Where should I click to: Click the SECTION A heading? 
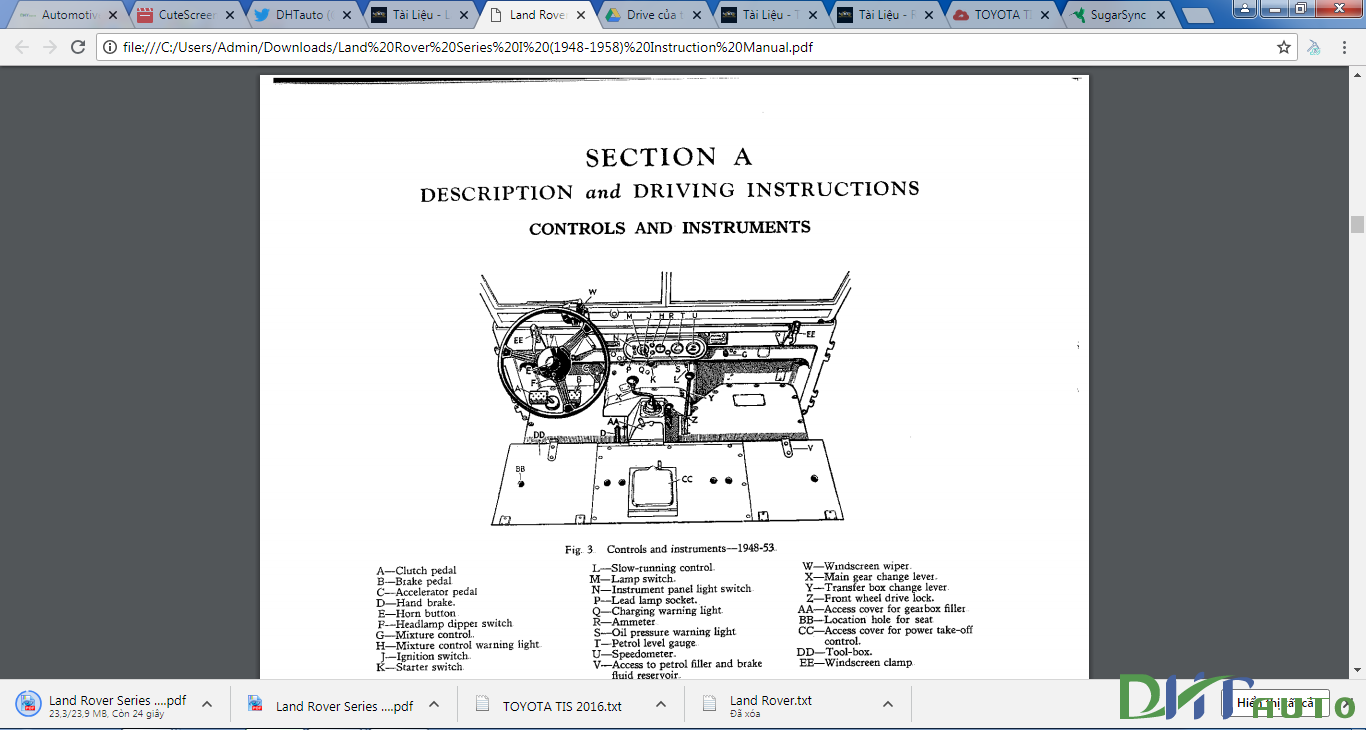(668, 157)
